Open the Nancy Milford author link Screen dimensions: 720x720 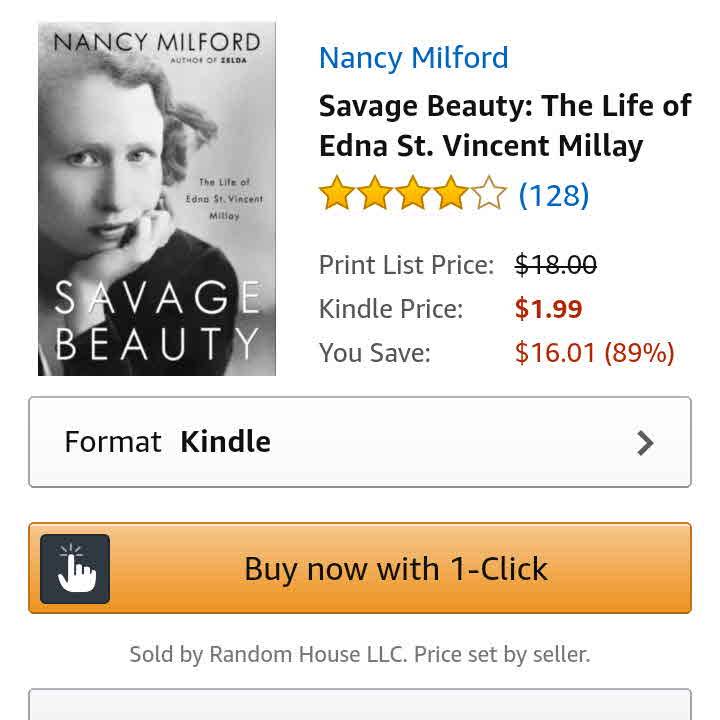tap(413, 58)
